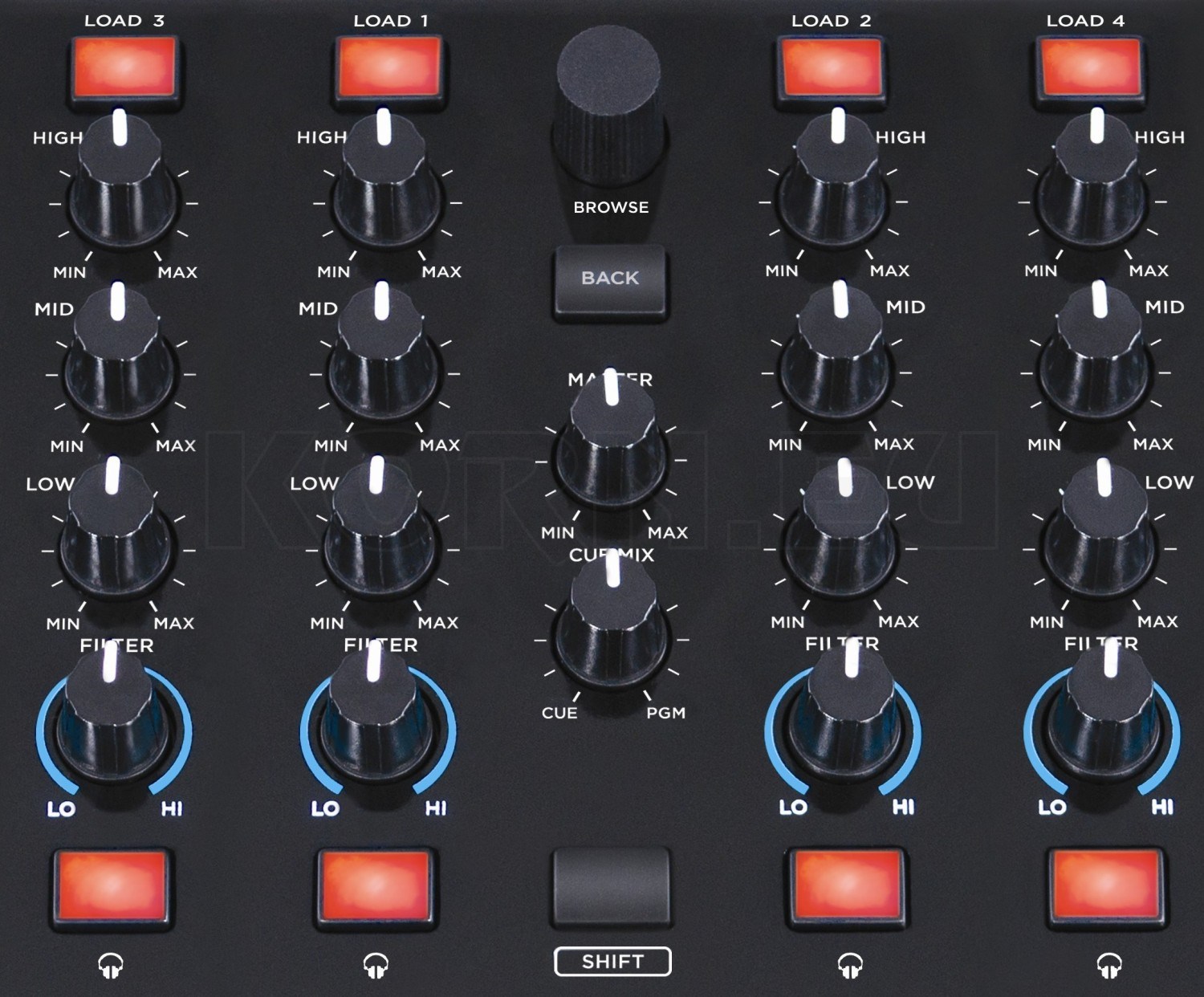This screenshot has width=1204, height=997.
Task: Click the headphone icon under the LOAD 2 channel
Action: tap(850, 965)
